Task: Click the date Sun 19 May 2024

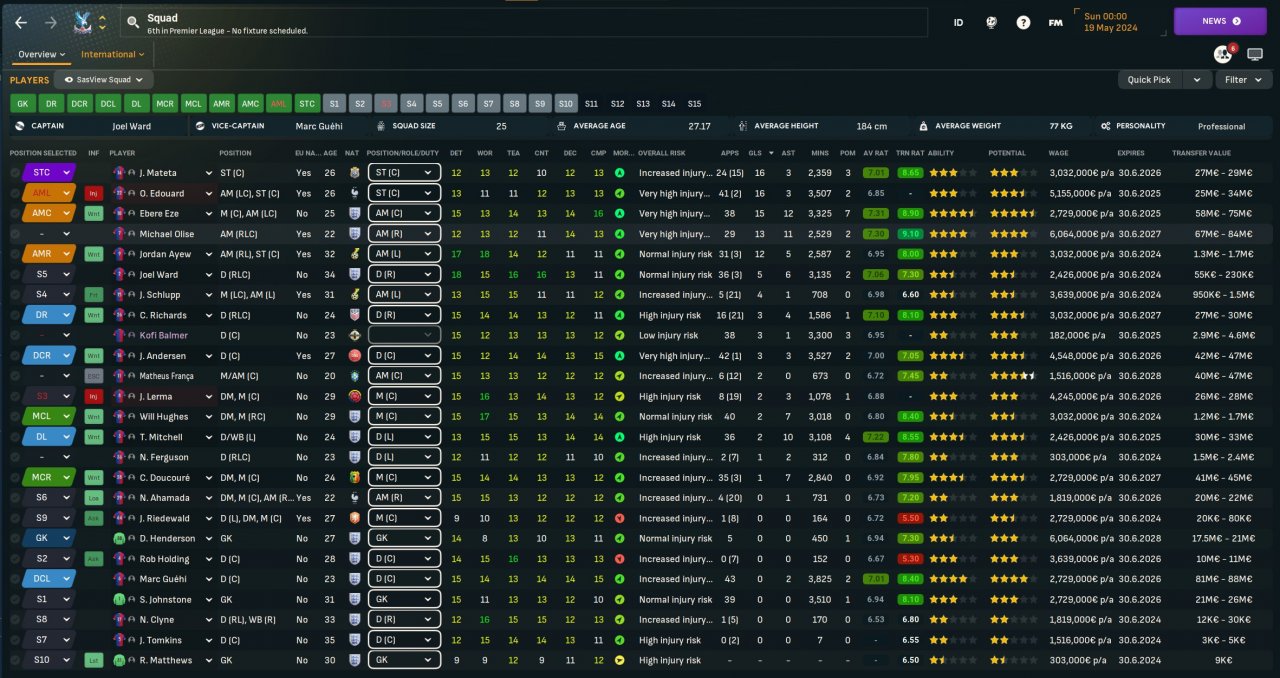Action: click(1112, 22)
